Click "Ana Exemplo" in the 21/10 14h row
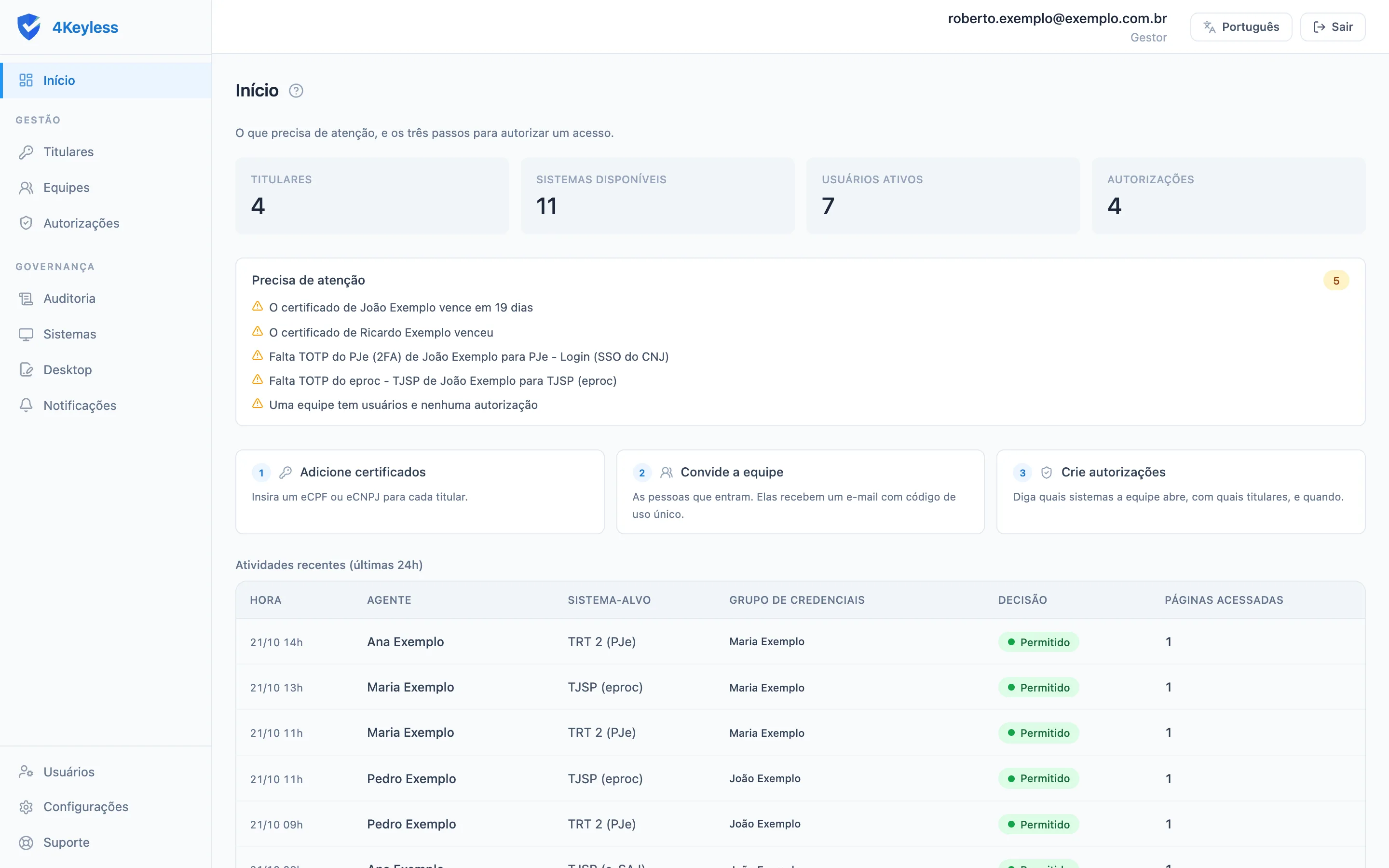The width and height of the screenshot is (1389, 868). [405, 642]
